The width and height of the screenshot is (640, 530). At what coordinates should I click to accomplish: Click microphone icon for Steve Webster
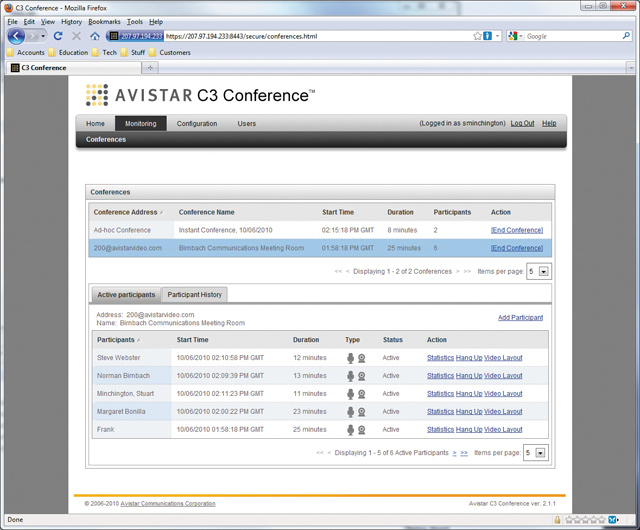coord(350,358)
